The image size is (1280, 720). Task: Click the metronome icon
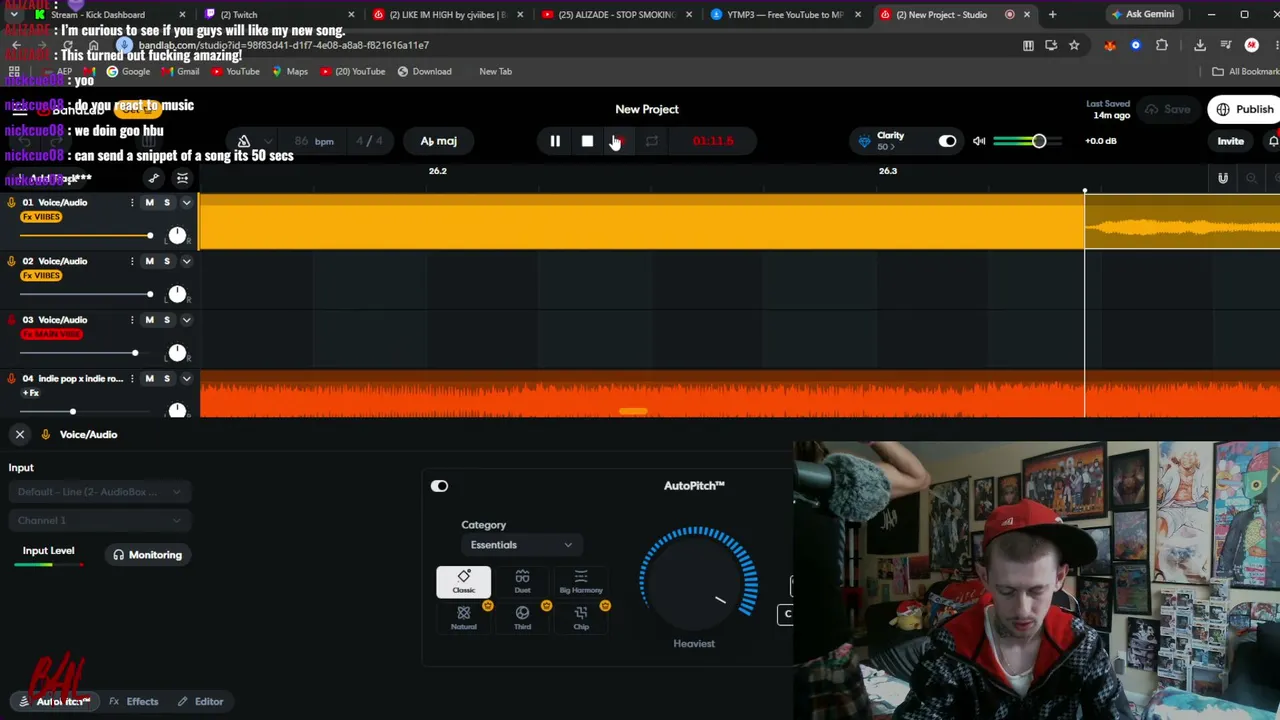244,141
